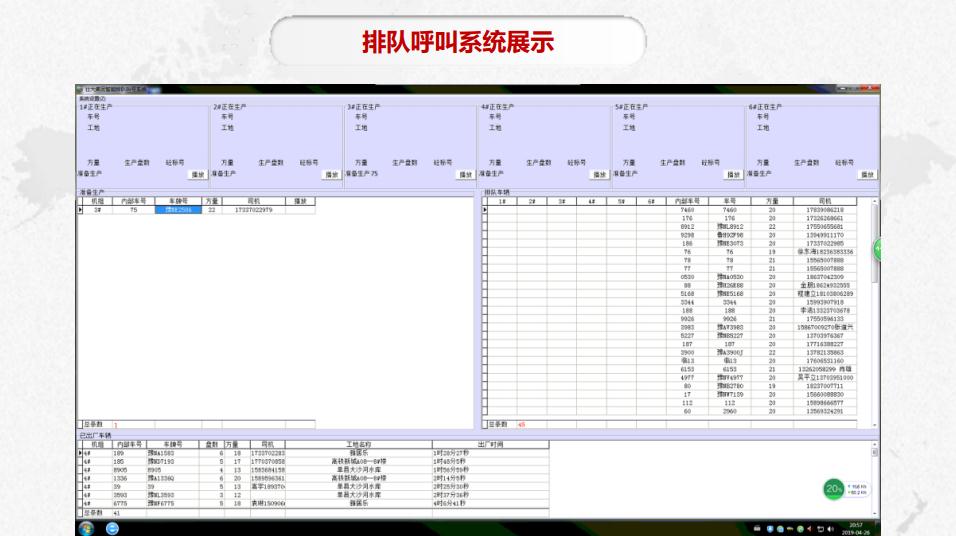Viewport: 956px width, 536px height.
Task: Click the 2# column header in 排队车辆
Action: (x=532, y=201)
